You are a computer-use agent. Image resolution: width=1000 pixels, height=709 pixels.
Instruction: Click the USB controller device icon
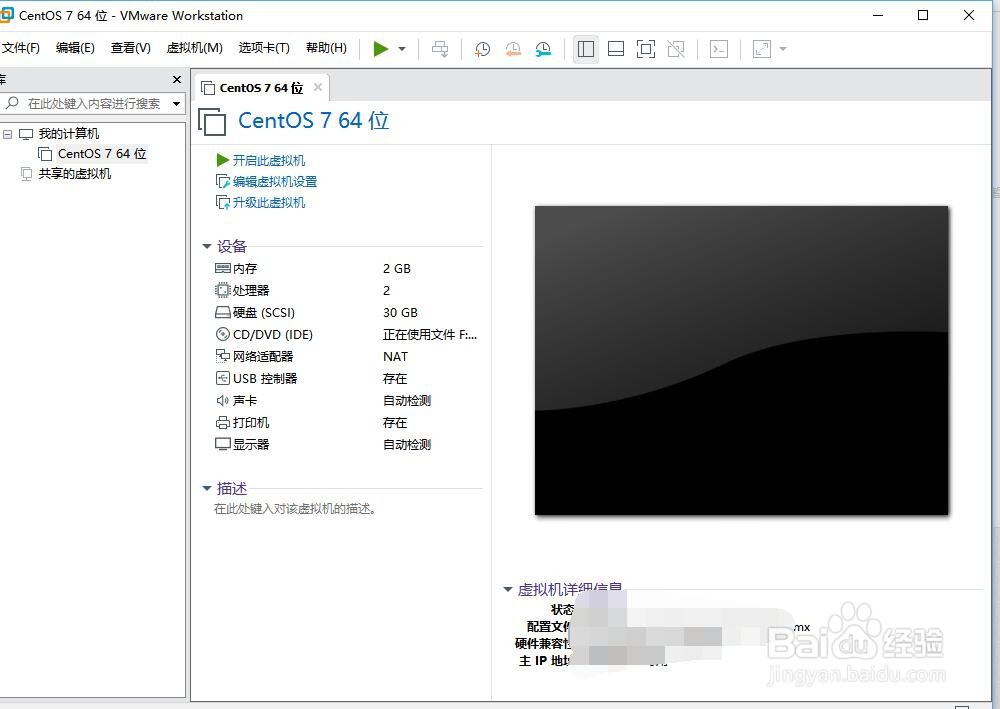tap(222, 378)
